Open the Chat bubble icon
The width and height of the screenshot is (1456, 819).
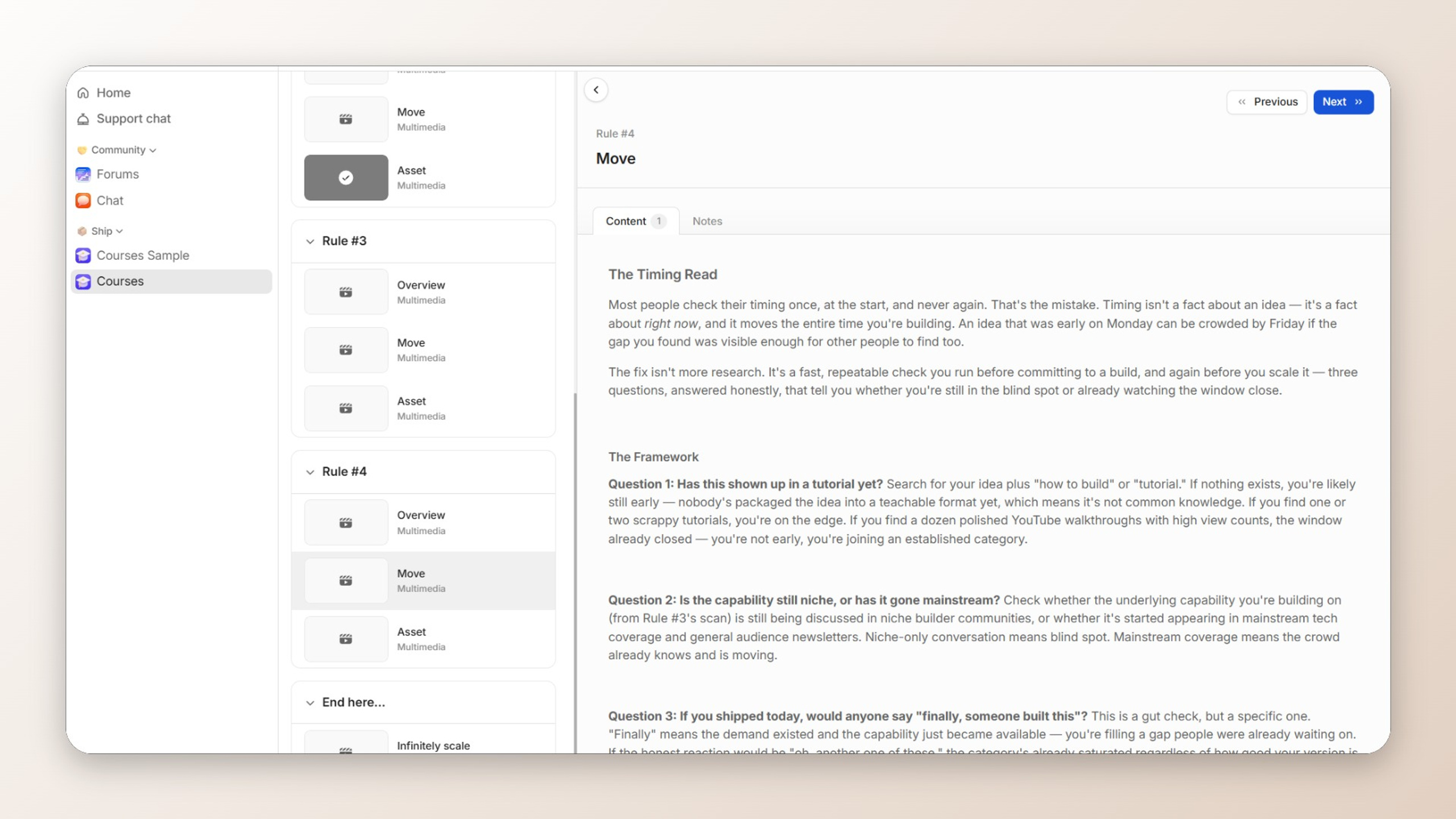point(83,200)
